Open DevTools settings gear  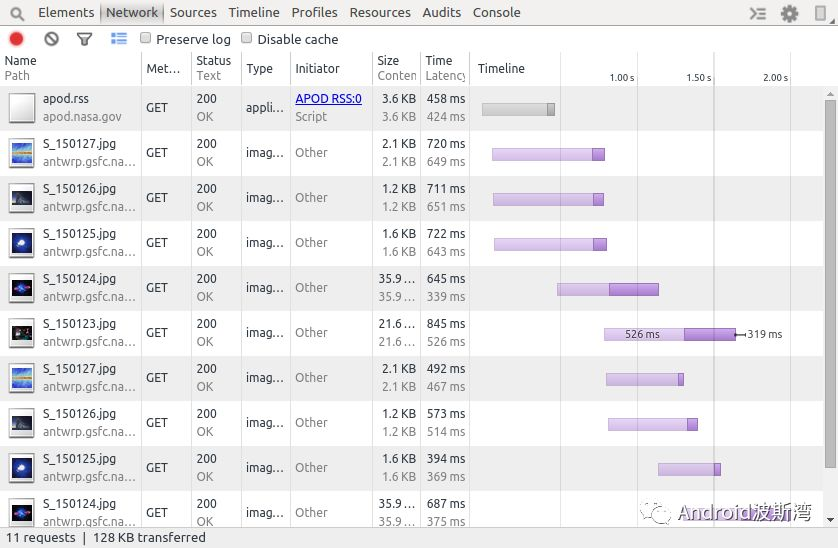(x=790, y=13)
